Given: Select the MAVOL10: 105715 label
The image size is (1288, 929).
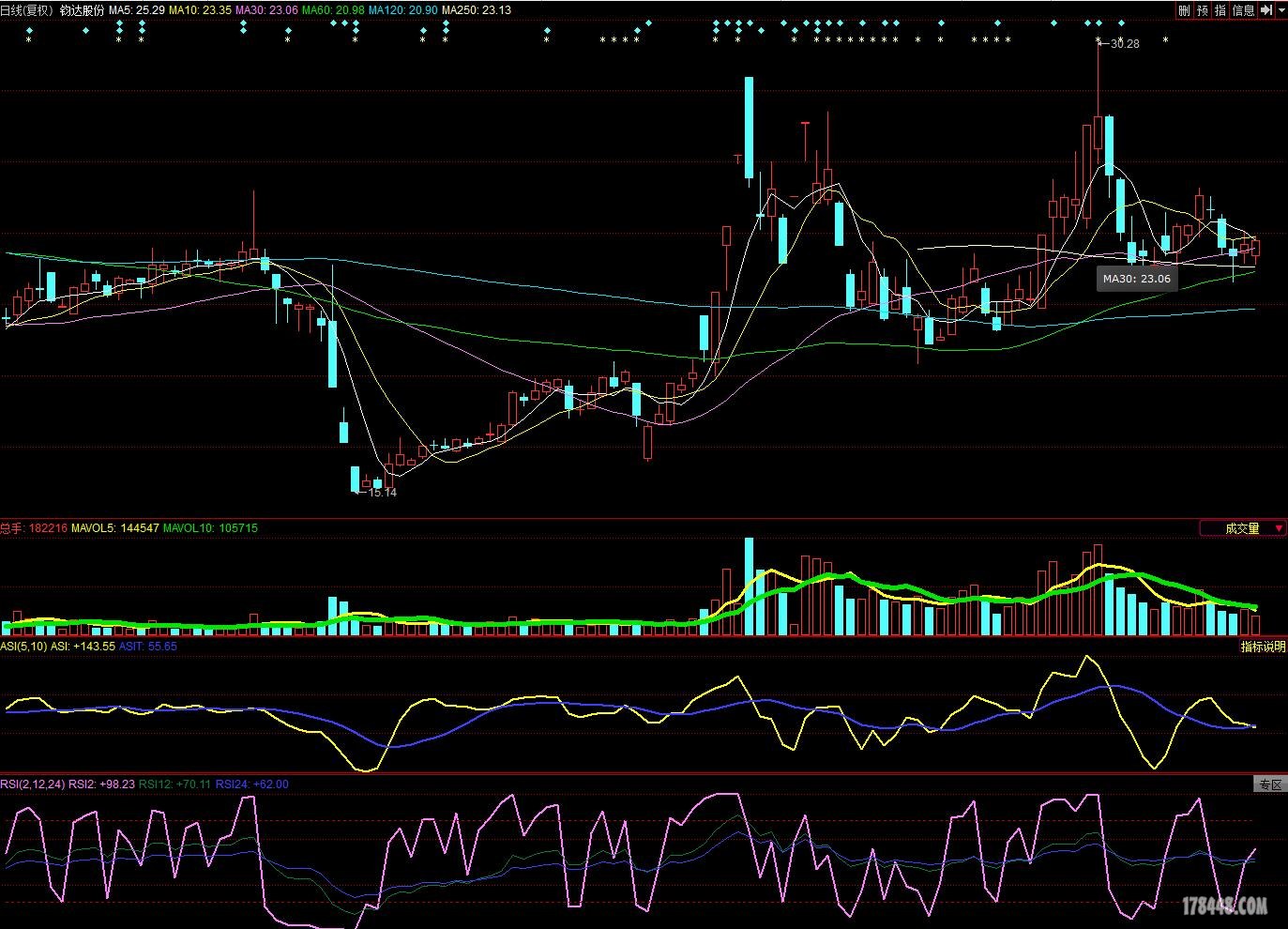Looking at the screenshot, I should pyautogui.click(x=210, y=528).
